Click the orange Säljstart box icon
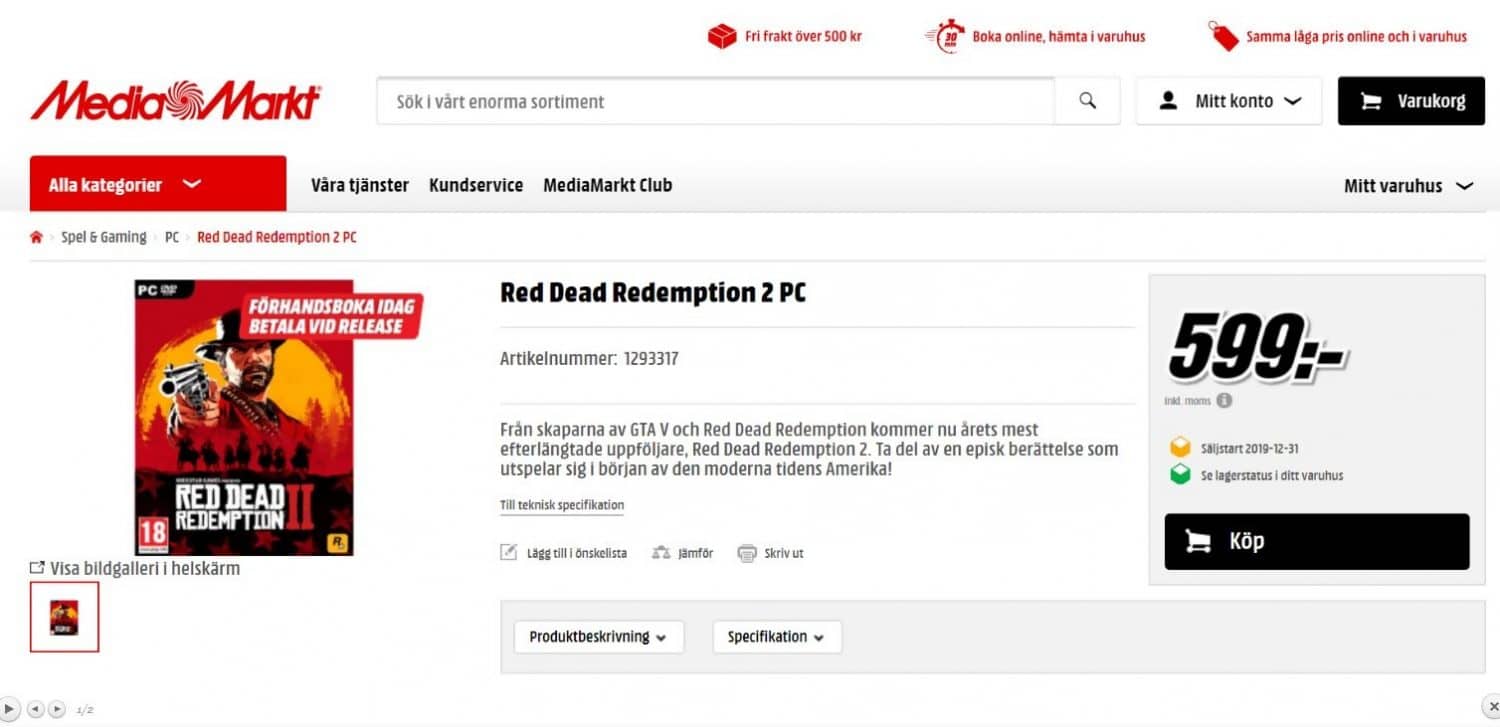The width and height of the screenshot is (1500, 727). pos(1180,448)
